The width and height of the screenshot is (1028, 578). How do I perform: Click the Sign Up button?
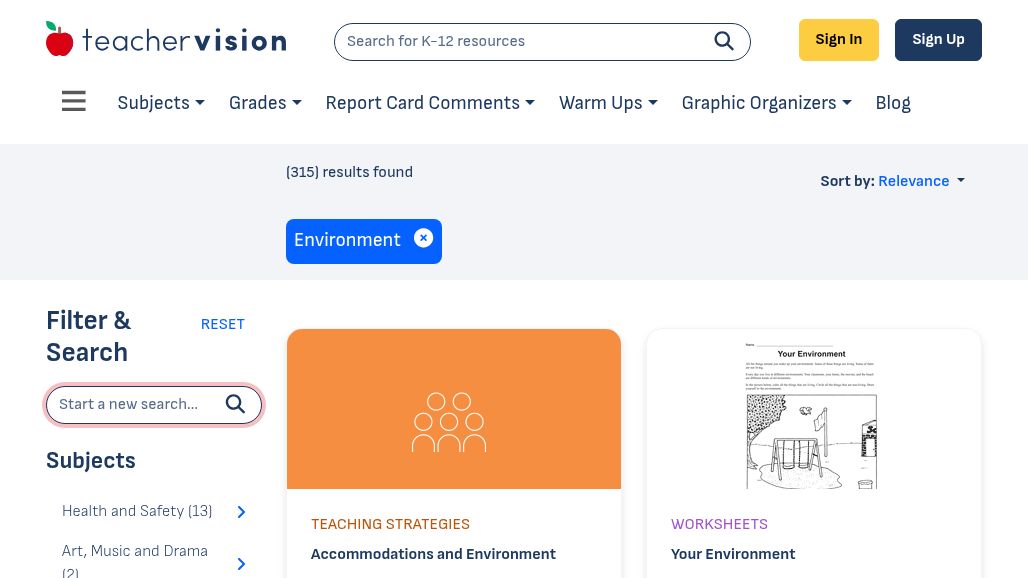coord(937,39)
